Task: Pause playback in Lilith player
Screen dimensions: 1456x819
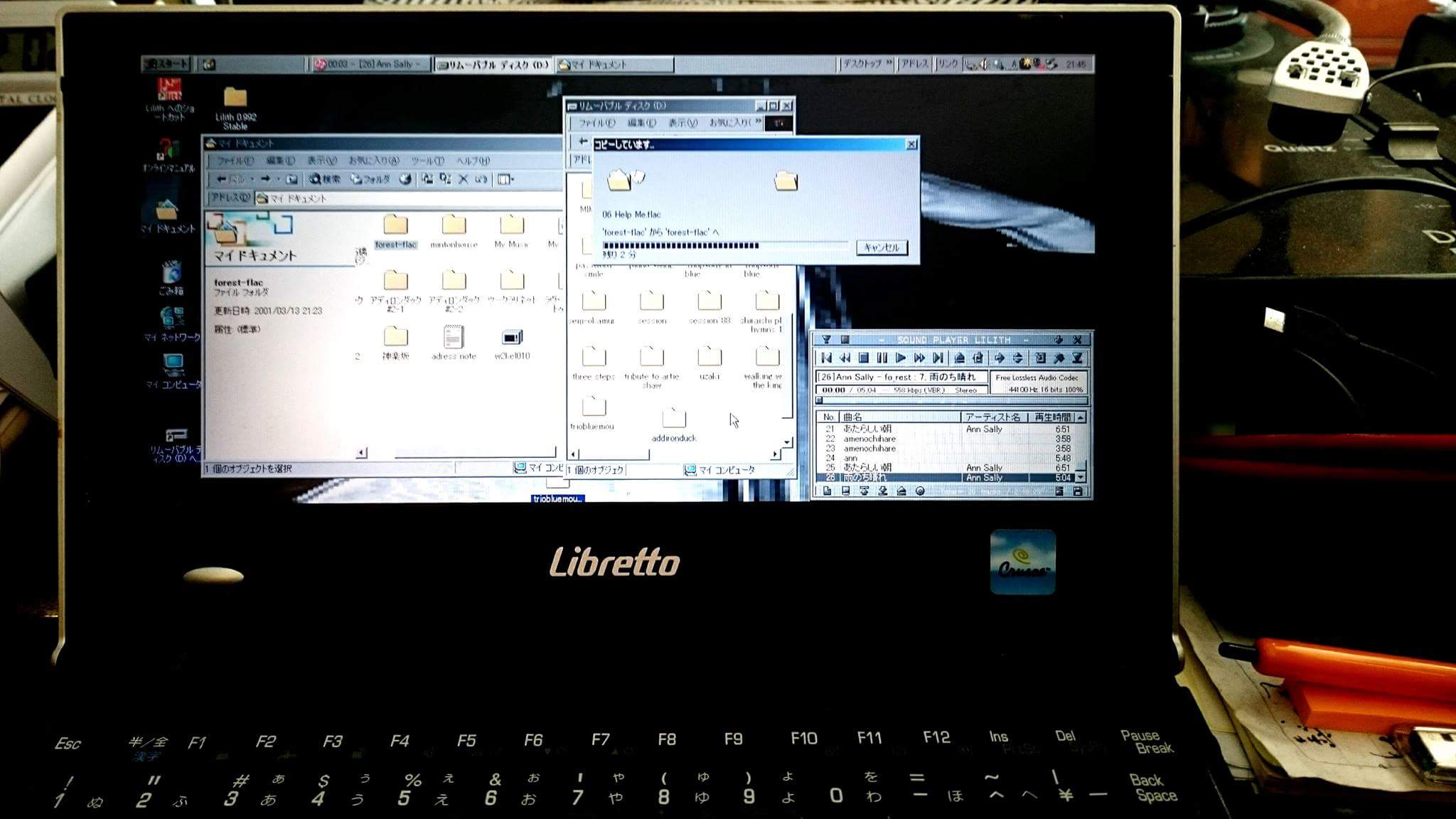Action: (x=882, y=358)
